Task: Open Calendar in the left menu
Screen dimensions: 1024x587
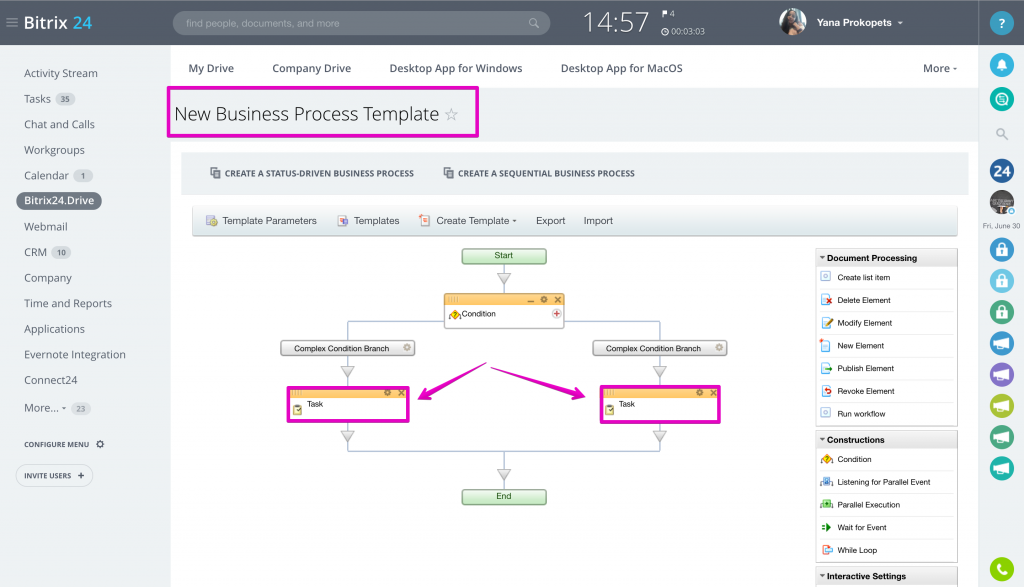Action: [46, 175]
